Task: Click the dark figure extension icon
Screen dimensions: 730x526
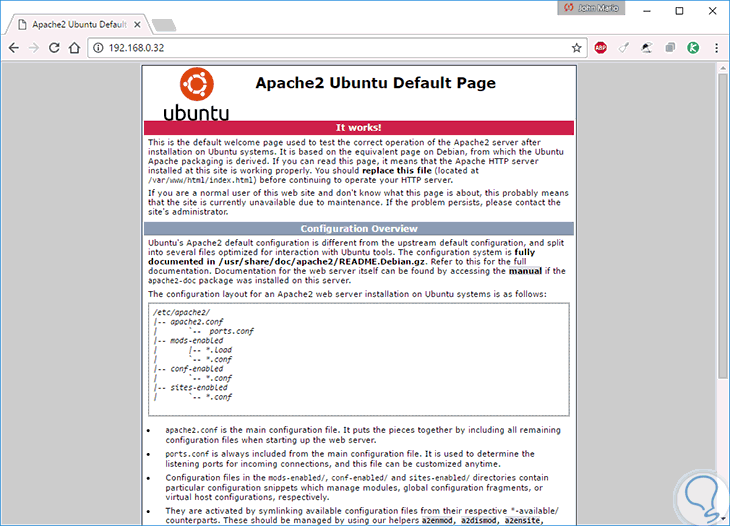Action: [647, 47]
